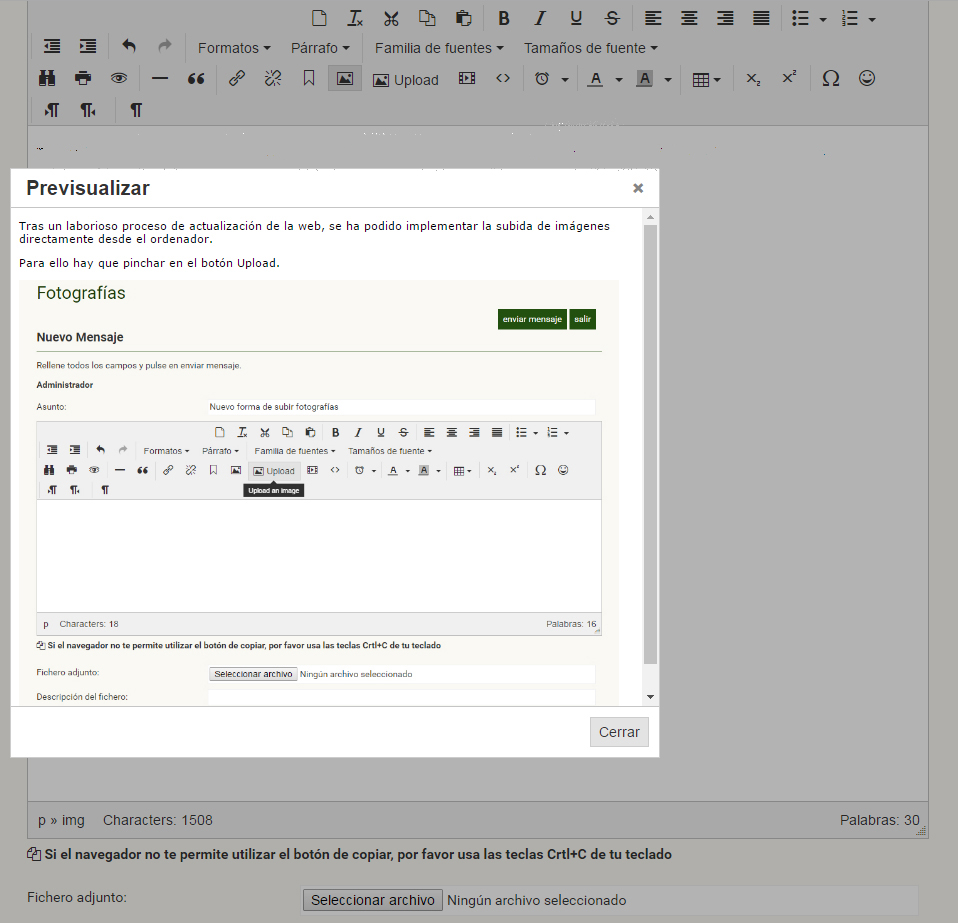Toggle show invisible characters pilcrow
Viewport: 958px width, 923px height.
[x=136, y=110]
